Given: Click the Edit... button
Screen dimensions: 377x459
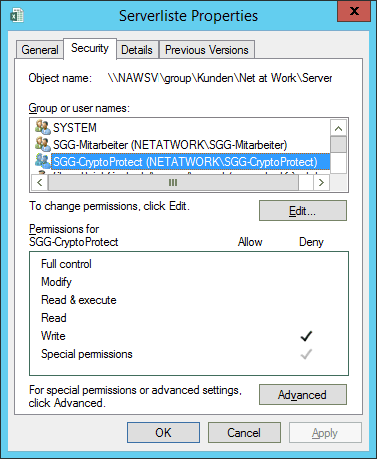Looking at the screenshot, I should [x=303, y=211].
